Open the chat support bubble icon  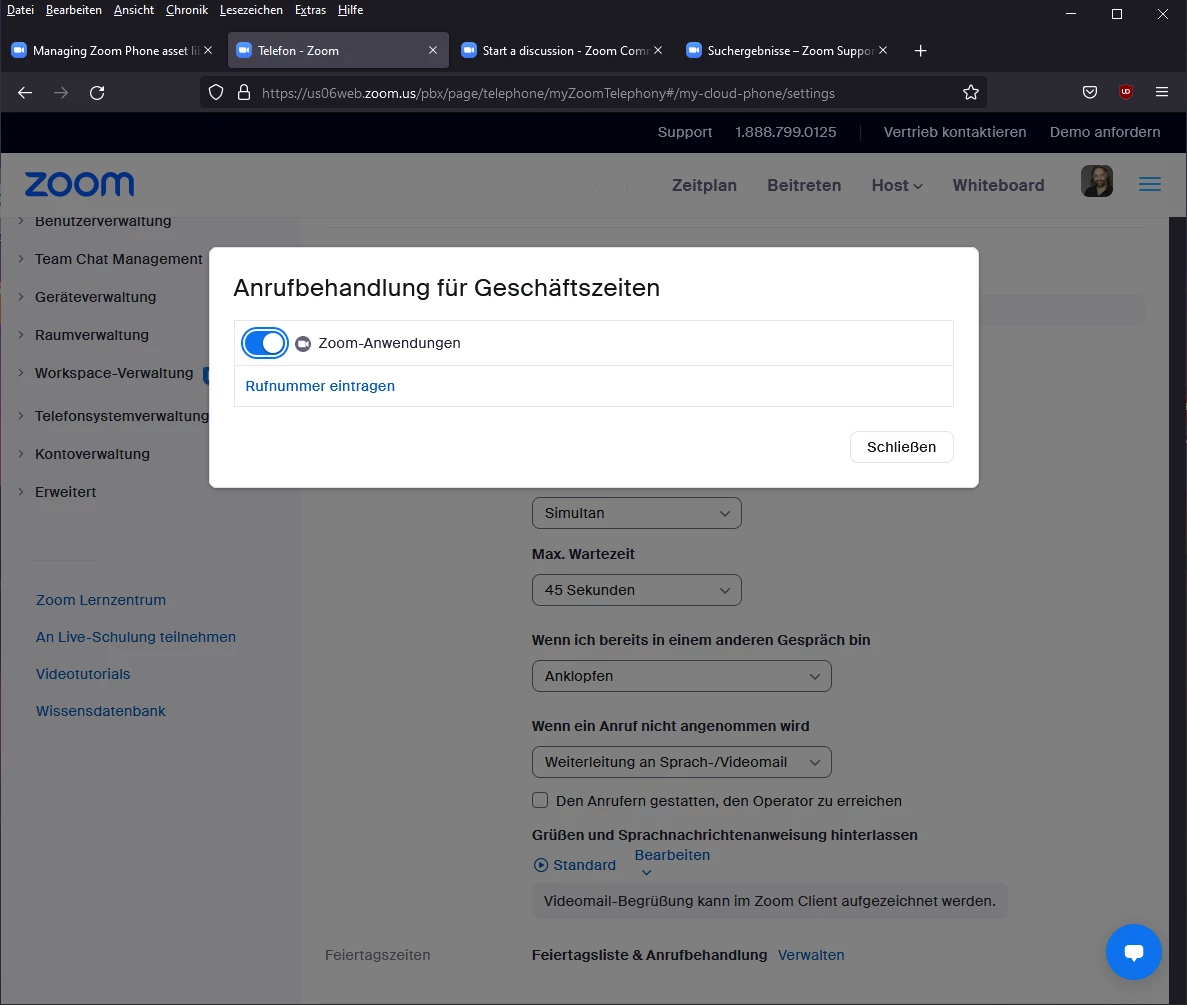point(1133,951)
